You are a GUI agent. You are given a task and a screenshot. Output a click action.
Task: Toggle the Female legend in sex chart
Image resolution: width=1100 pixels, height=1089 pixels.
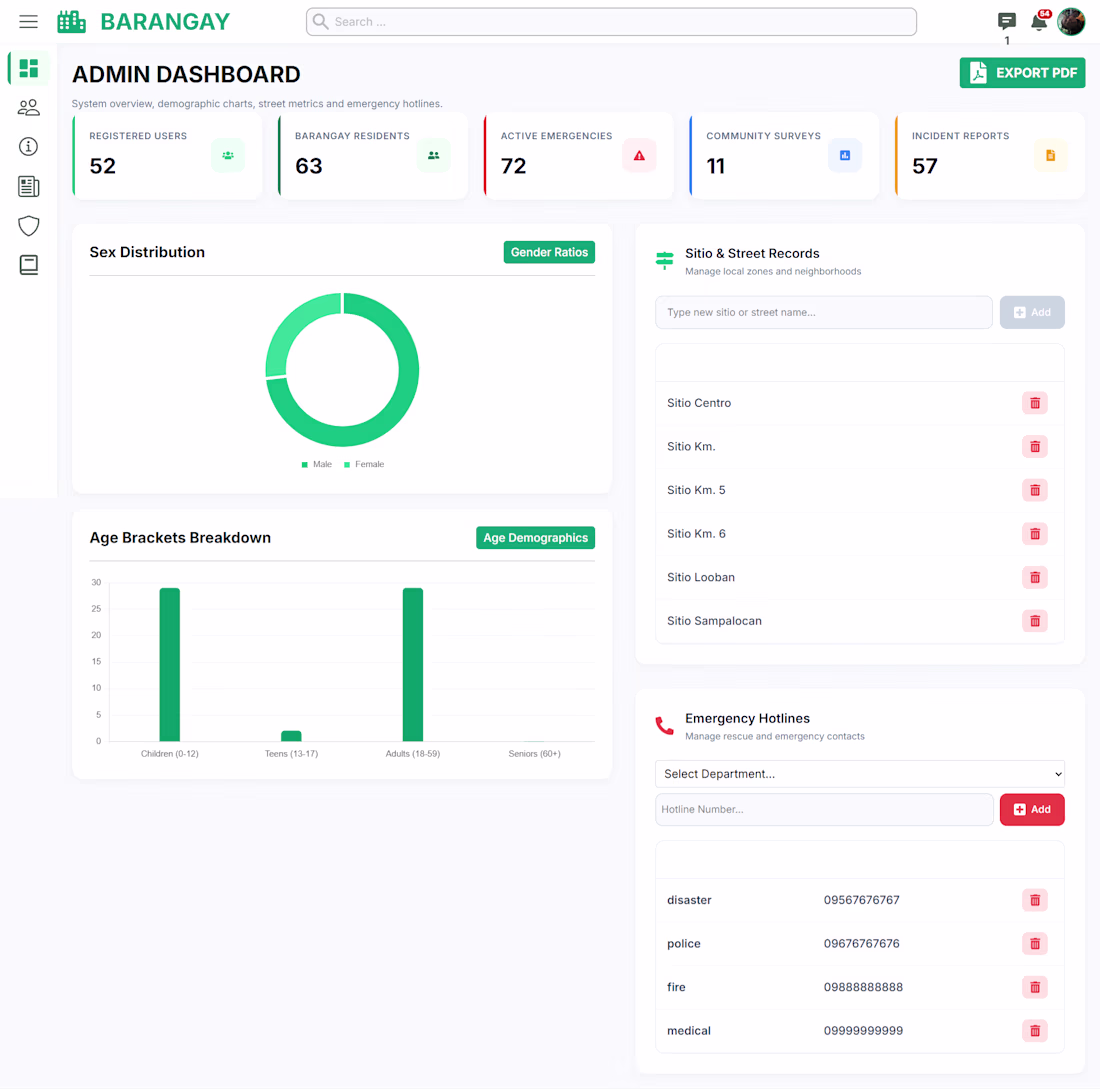[x=364, y=465]
